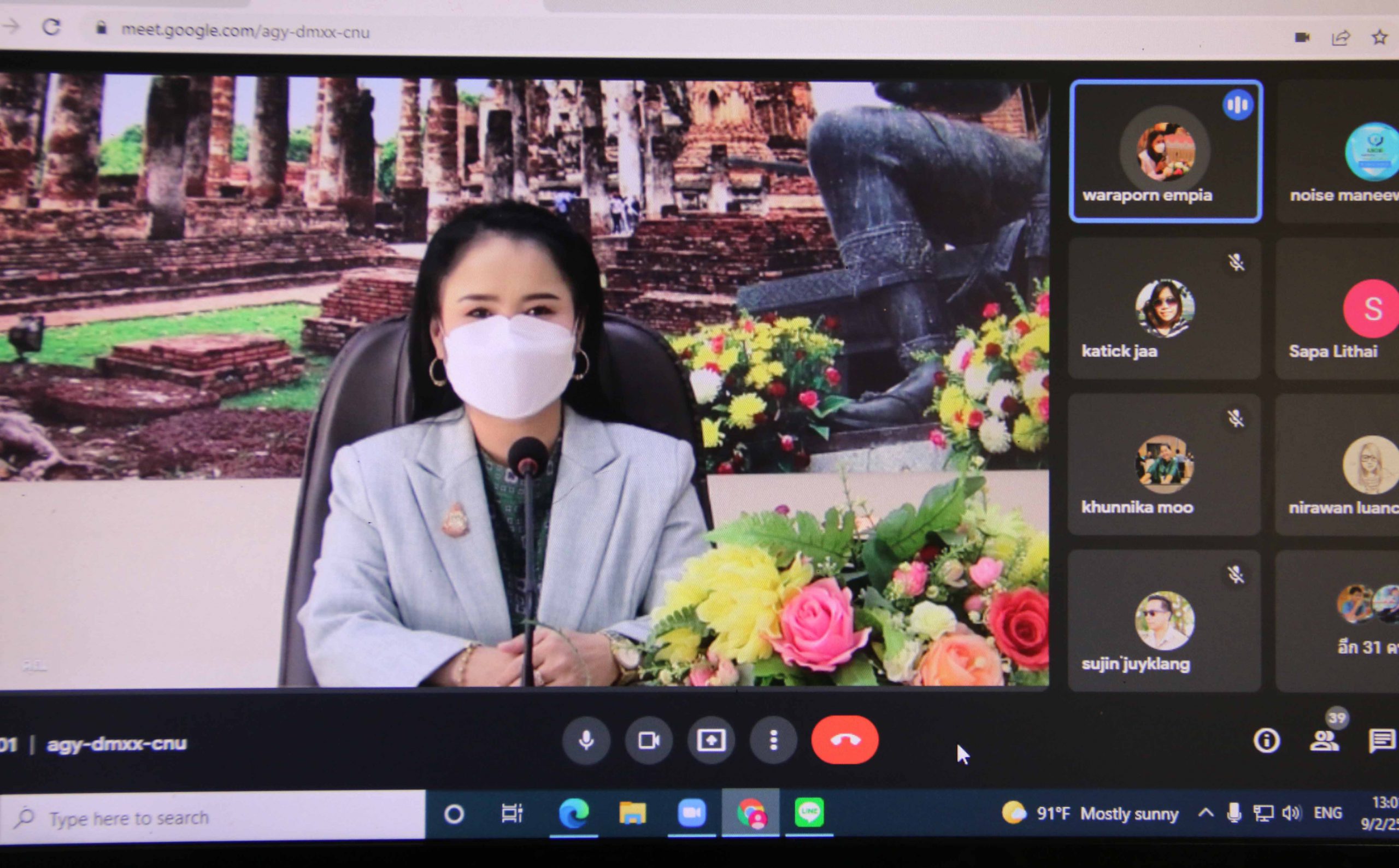This screenshot has height=868, width=1399.
Task: Click the present screen button
Action: (711, 741)
